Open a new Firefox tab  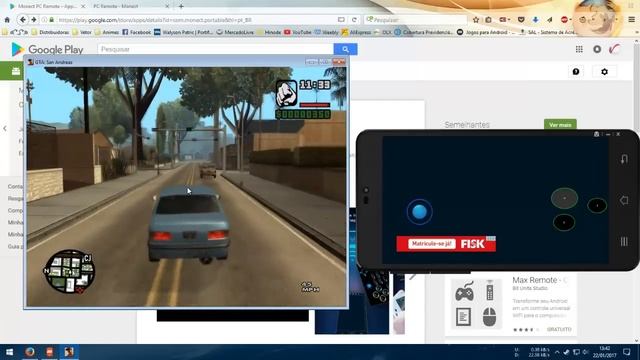(x=181, y=6)
